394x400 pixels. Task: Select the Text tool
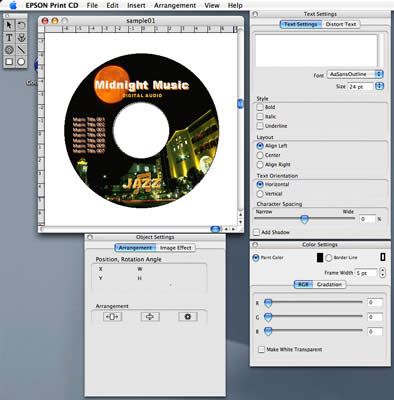pyautogui.click(x=9, y=38)
